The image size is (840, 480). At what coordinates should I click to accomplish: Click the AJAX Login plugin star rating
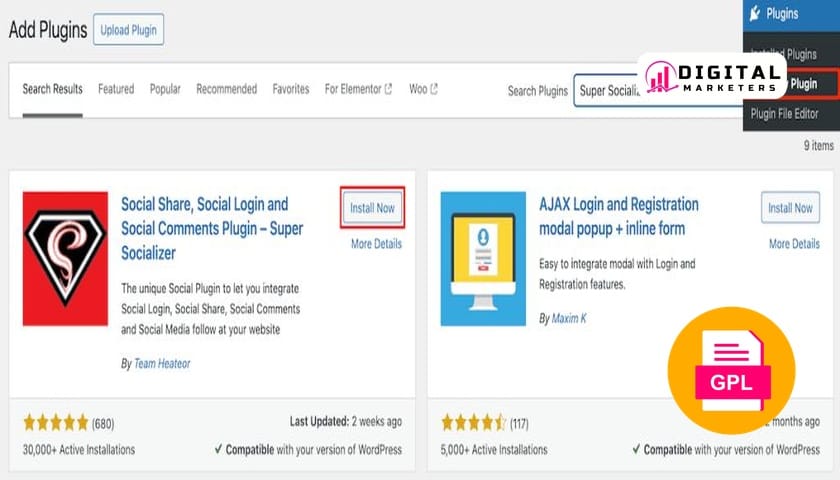coord(473,422)
